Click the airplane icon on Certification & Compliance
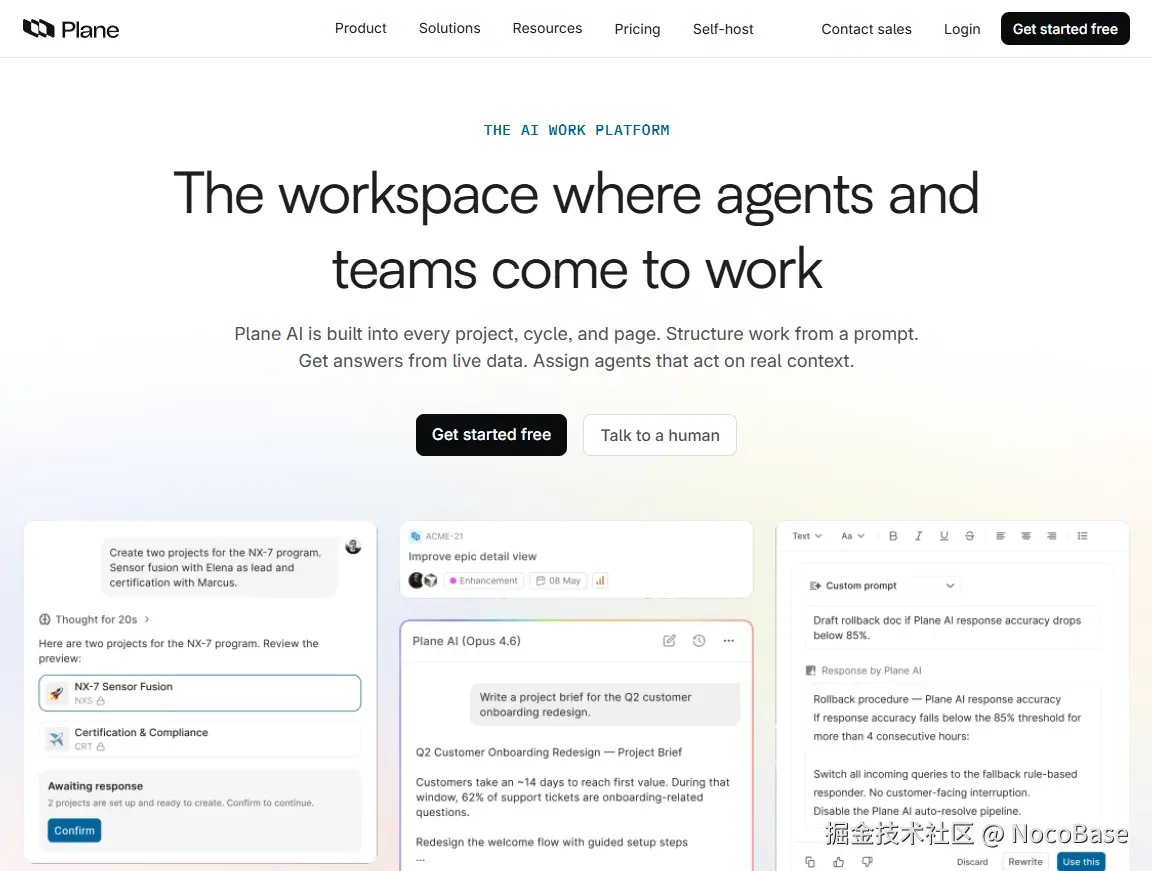Image resolution: width=1152 pixels, height=871 pixels. (x=57, y=739)
